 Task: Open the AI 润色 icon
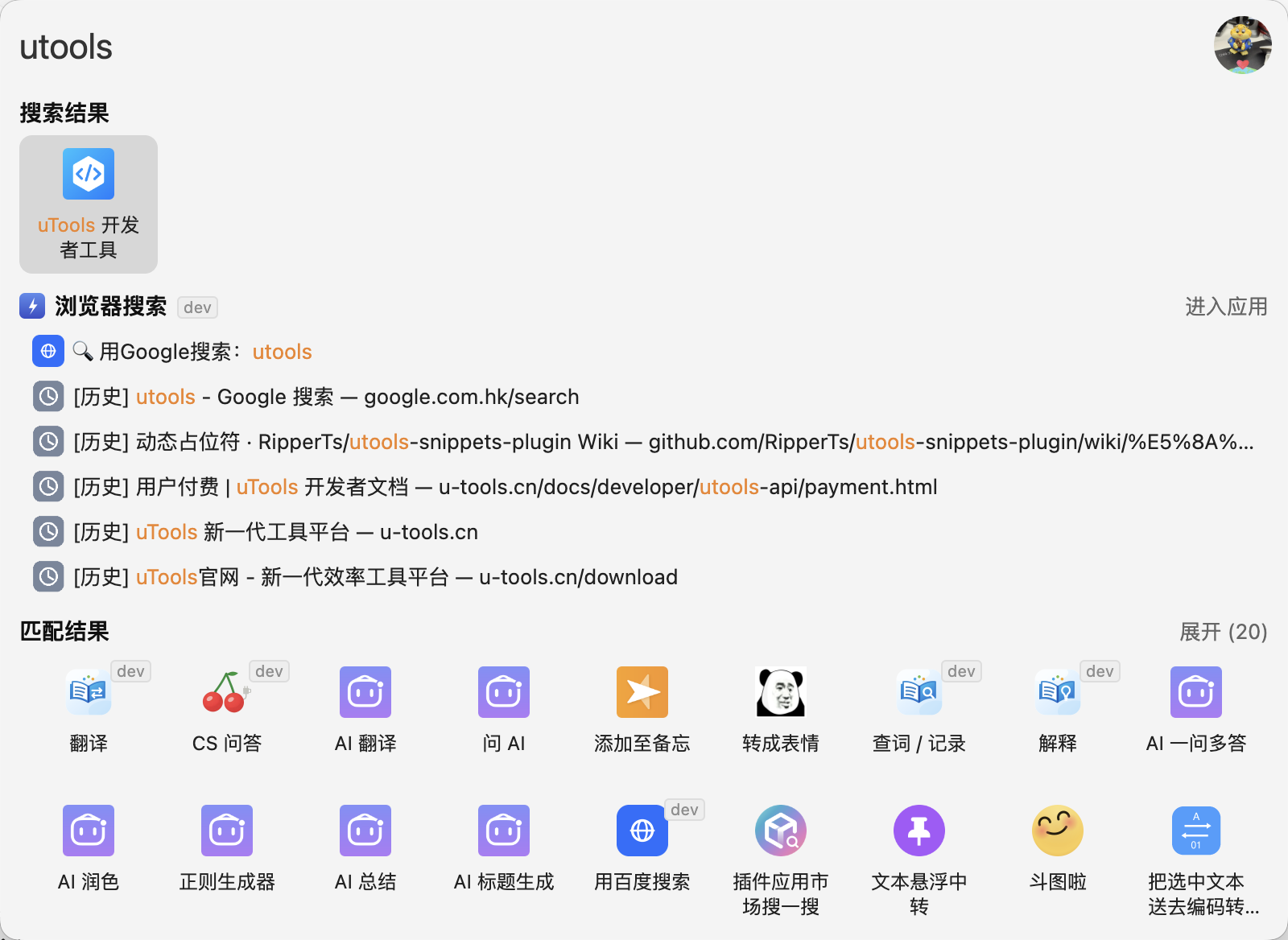[89, 831]
